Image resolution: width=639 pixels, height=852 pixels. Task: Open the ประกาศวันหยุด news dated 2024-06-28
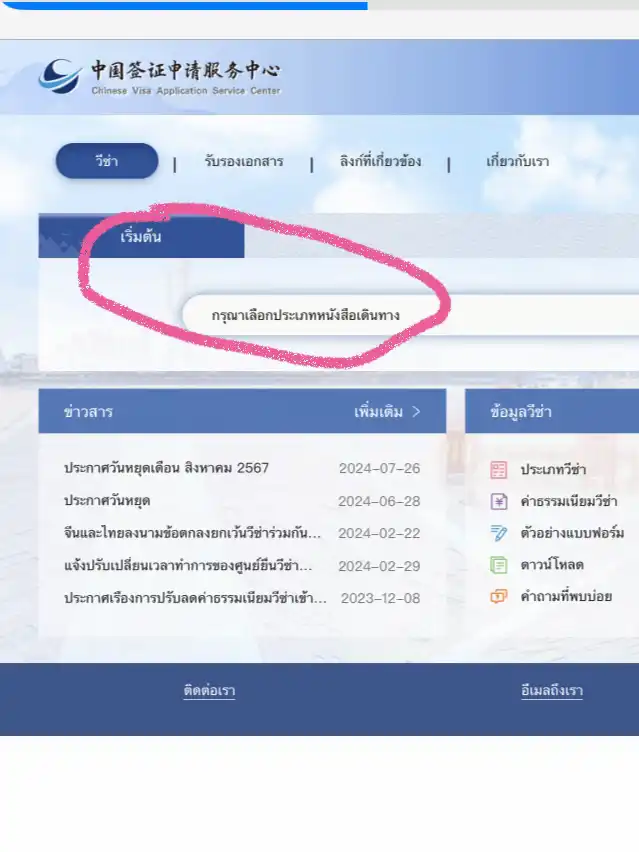pos(107,500)
